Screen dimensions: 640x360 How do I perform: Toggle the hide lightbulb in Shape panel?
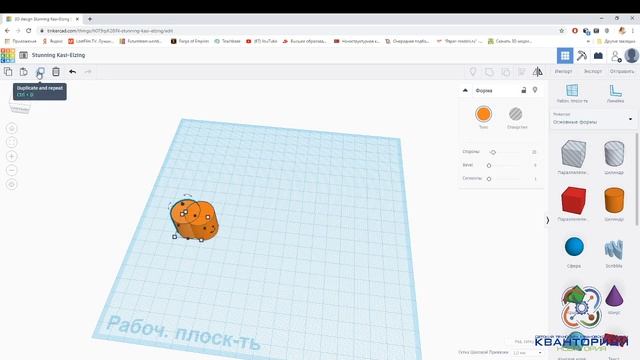pyautogui.click(x=535, y=90)
